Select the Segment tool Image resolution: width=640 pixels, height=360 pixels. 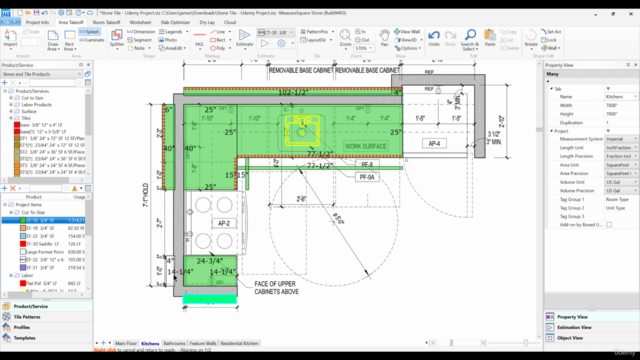pyautogui.click(x=139, y=40)
